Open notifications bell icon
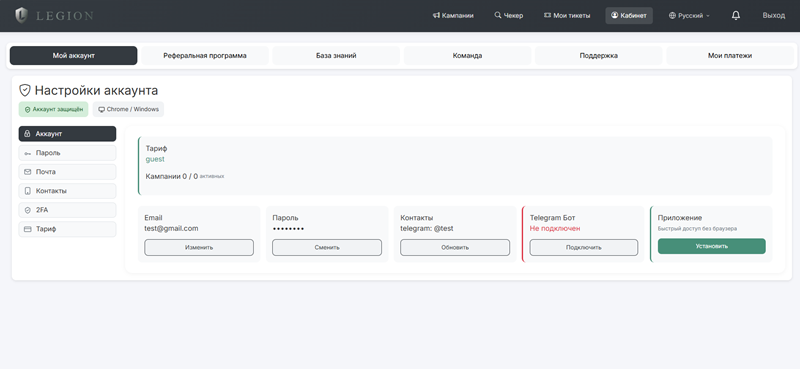 click(x=736, y=16)
